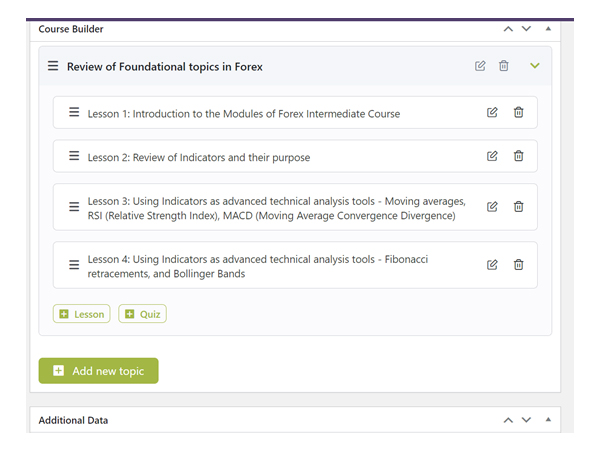Edit Lesson 2 Review of Indicators
The height and width of the screenshot is (450, 600).
[x=492, y=156]
